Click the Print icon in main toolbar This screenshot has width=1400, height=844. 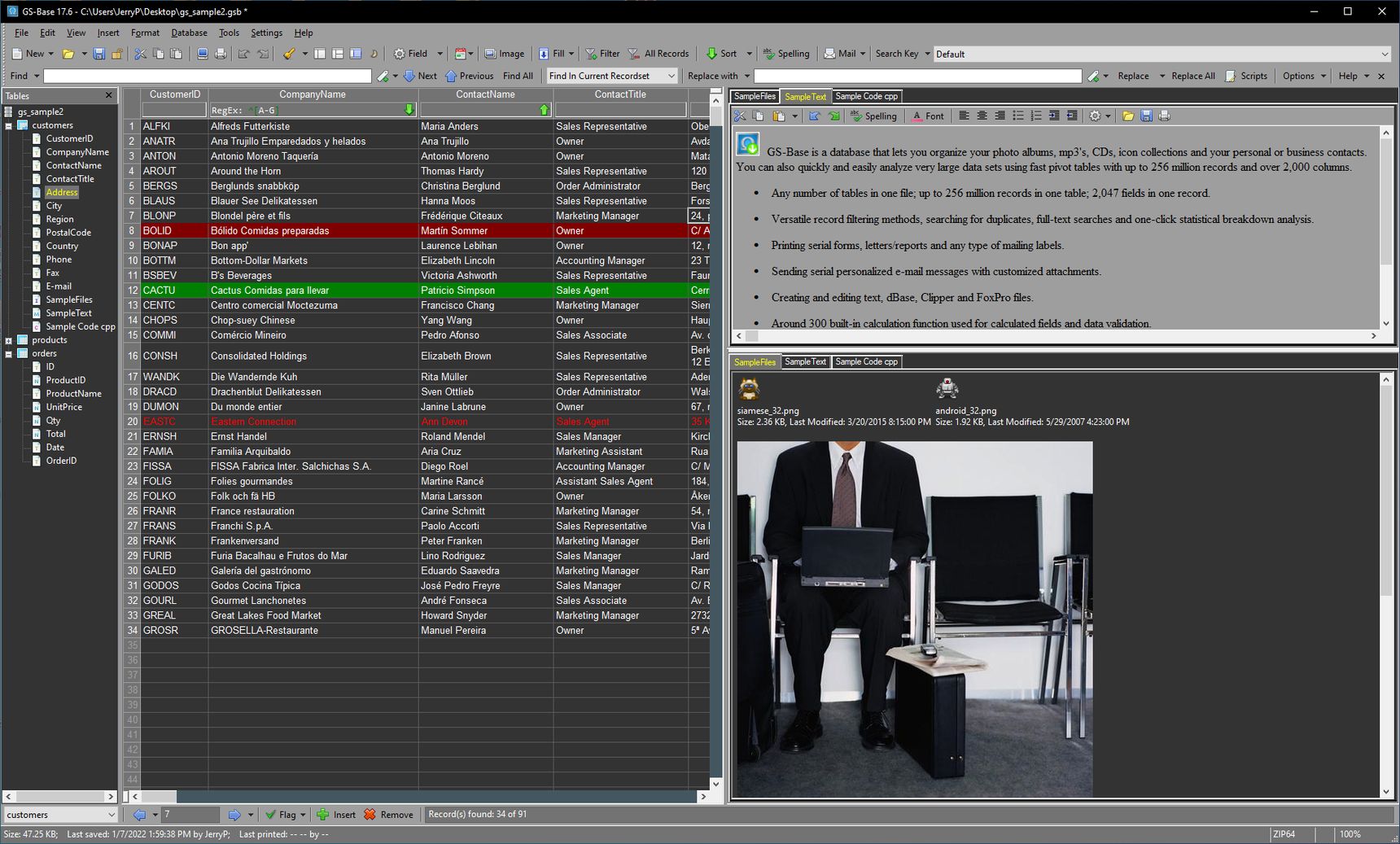[221, 54]
